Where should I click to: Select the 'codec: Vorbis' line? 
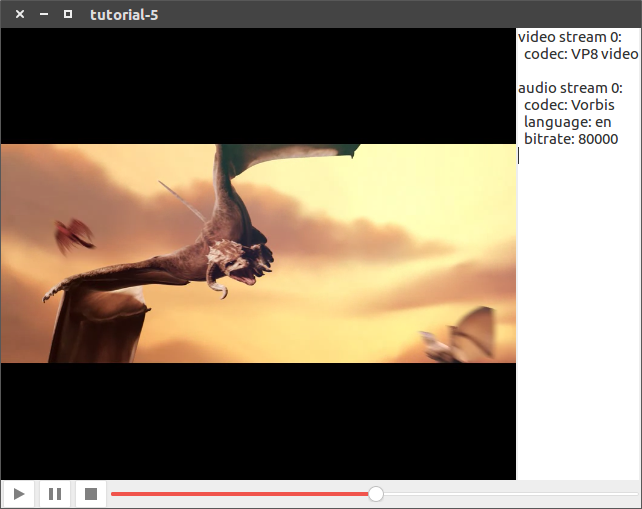(569, 105)
